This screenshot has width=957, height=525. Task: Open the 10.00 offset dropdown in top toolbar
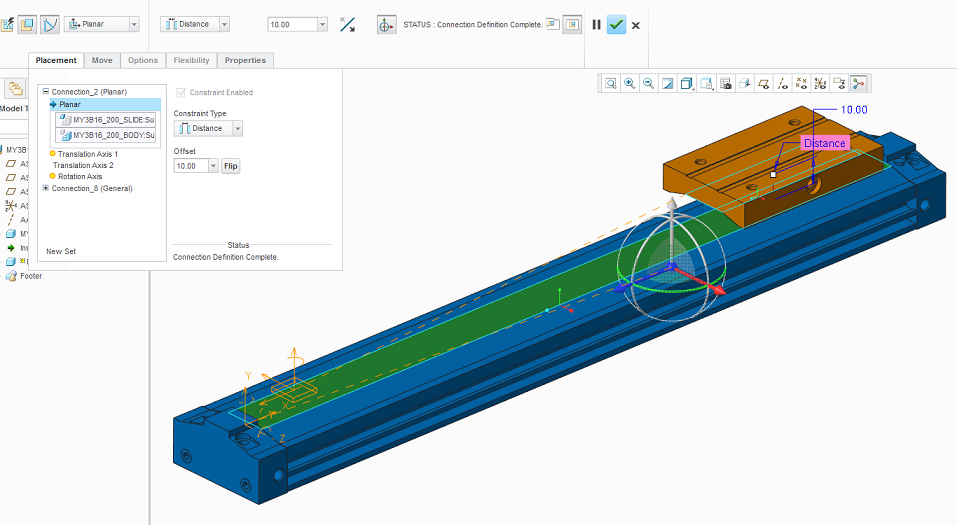322,24
